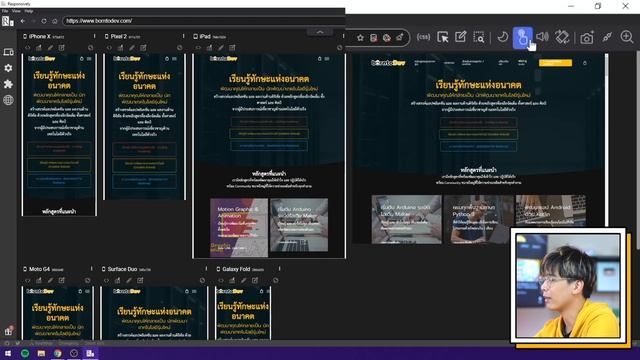
Task: Open Responsively app in taskbar
Action: click(90, 353)
